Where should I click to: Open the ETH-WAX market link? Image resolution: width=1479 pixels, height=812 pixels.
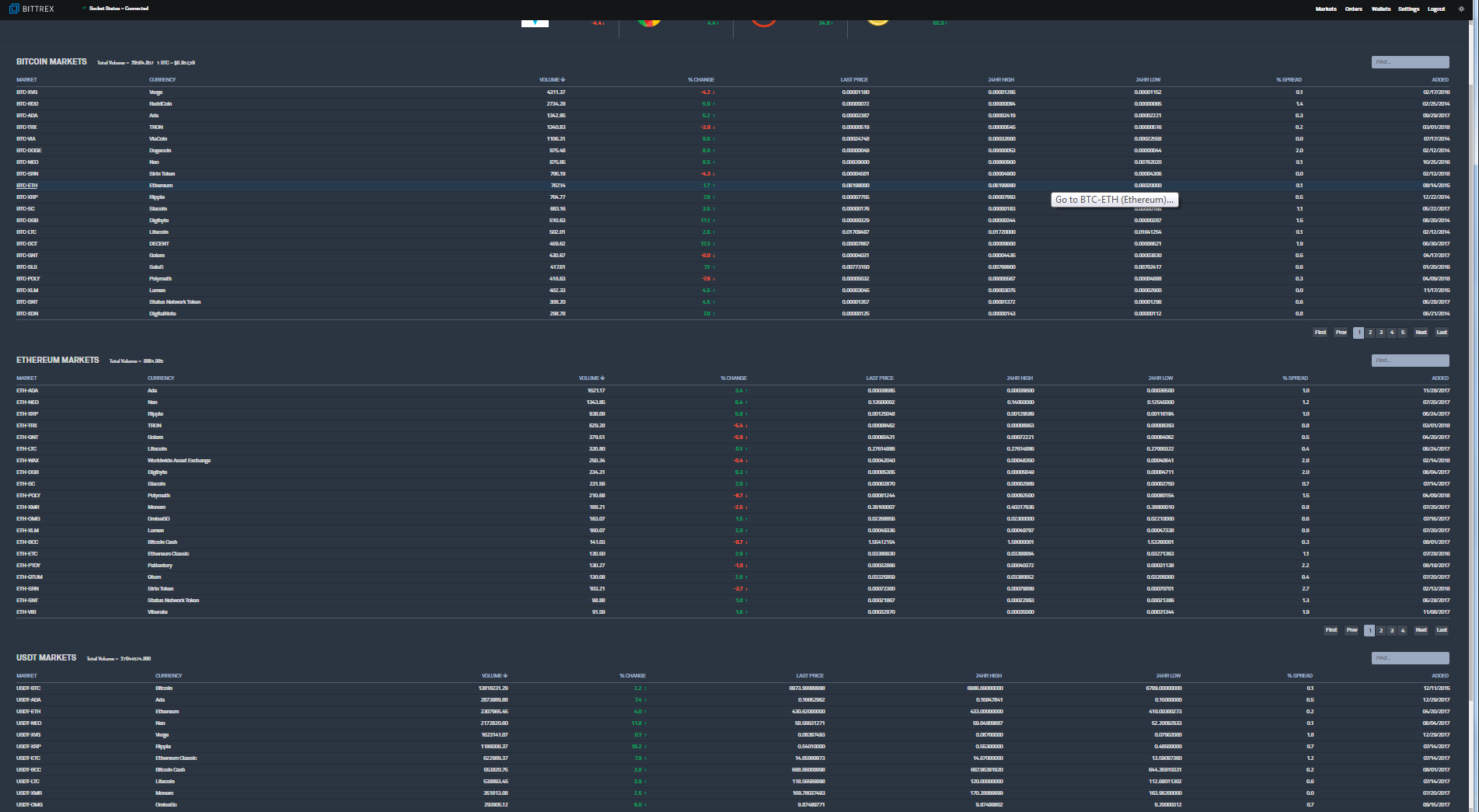click(x=27, y=461)
